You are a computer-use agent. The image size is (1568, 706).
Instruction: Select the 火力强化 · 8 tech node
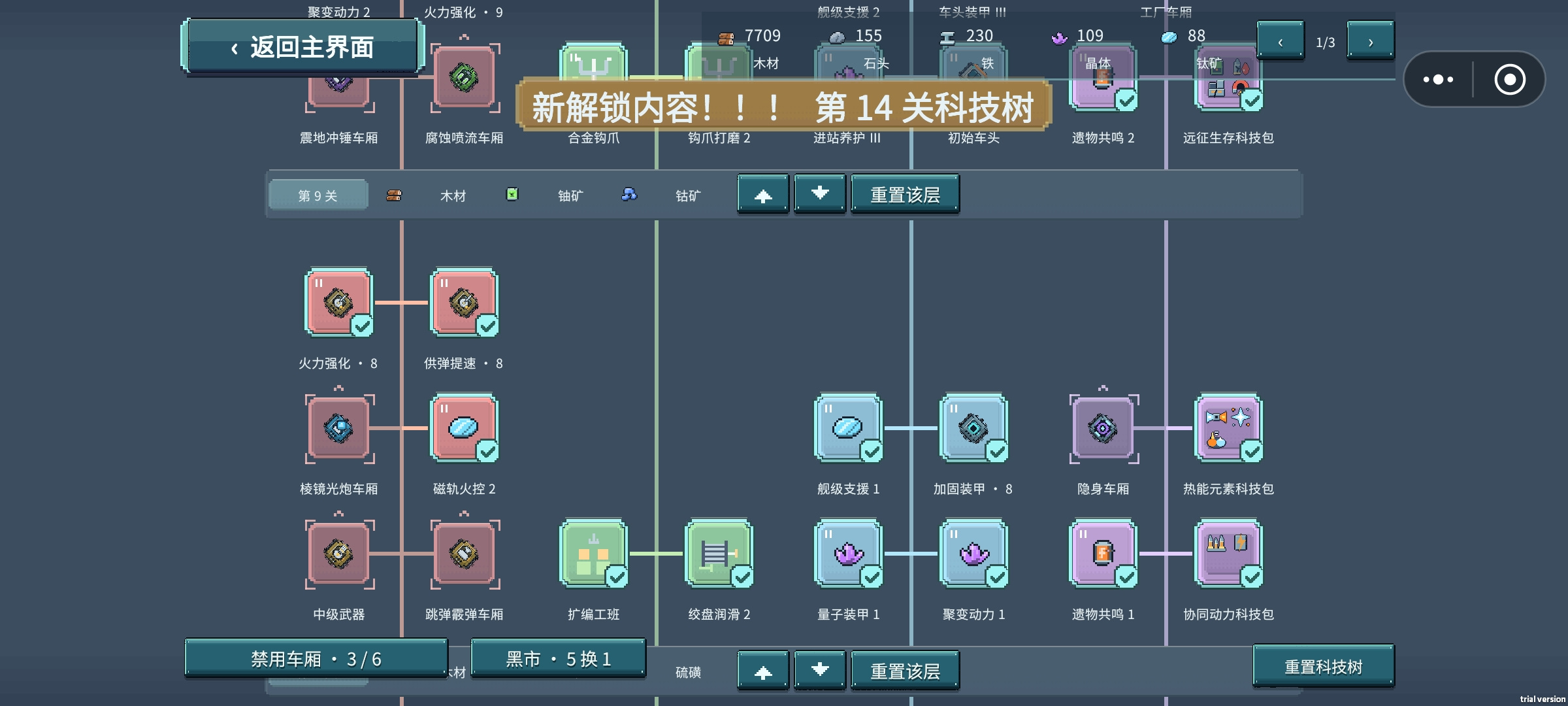(x=338, y=303)
